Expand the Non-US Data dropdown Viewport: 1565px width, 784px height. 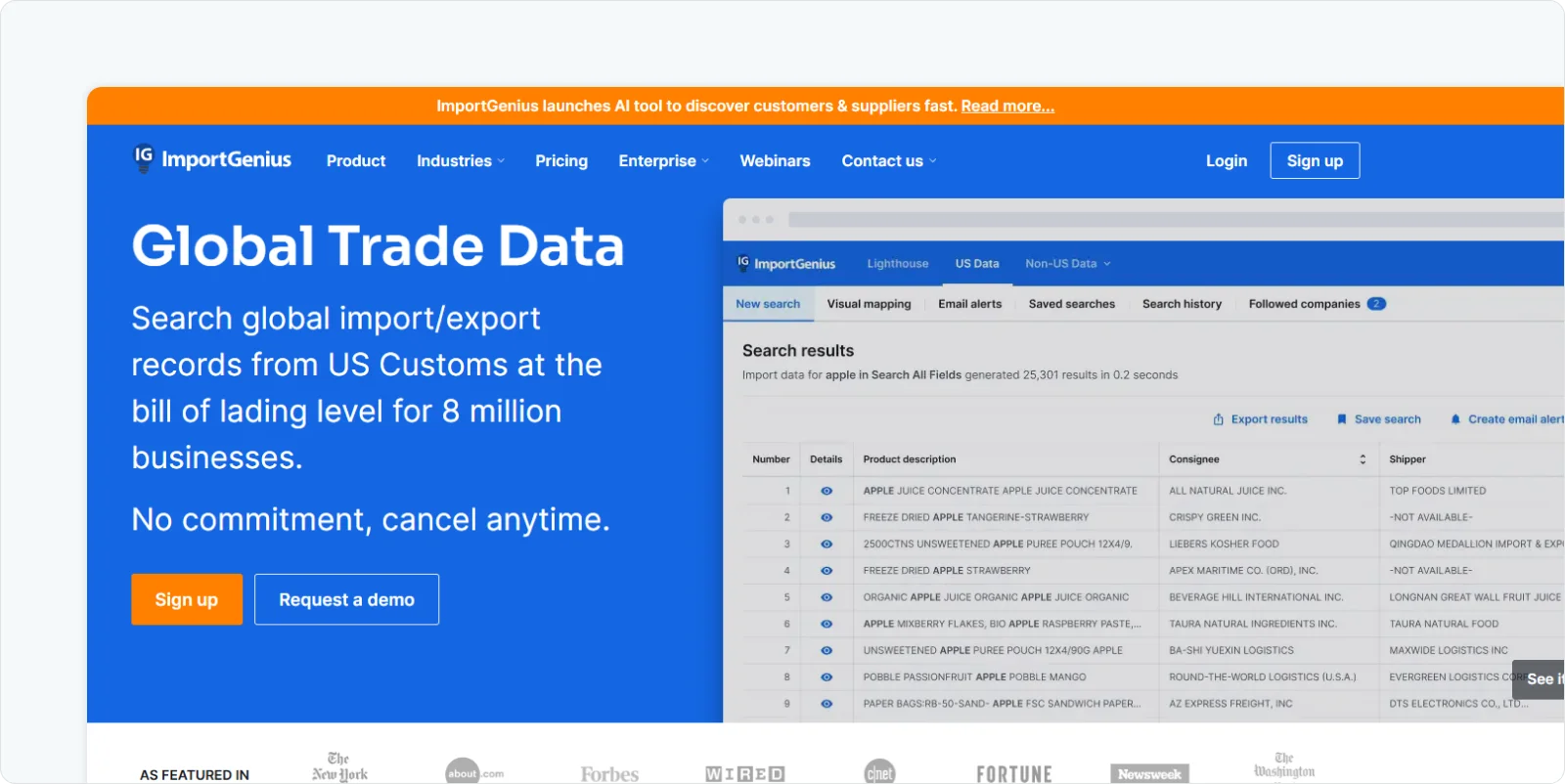1068,264
